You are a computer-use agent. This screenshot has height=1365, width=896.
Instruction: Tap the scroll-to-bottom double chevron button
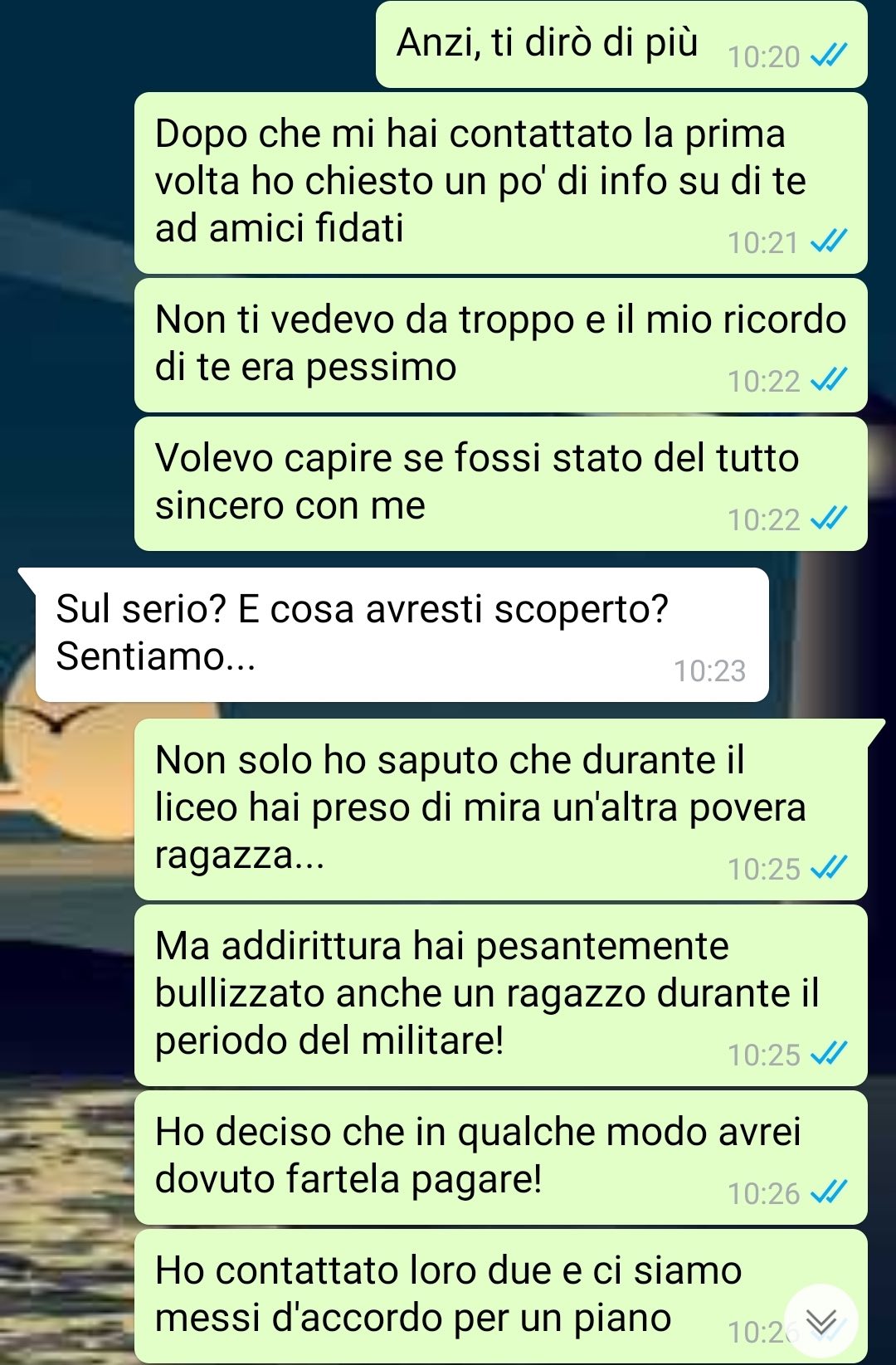[x=821, y=1322]
